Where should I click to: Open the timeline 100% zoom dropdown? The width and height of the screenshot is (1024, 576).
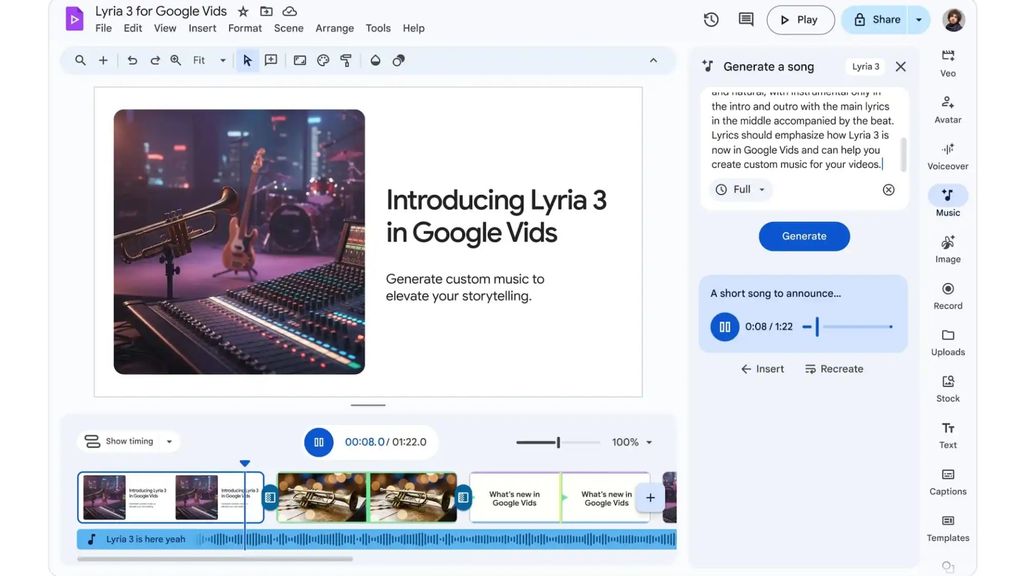pyautogui.click(x=632, y=442)
